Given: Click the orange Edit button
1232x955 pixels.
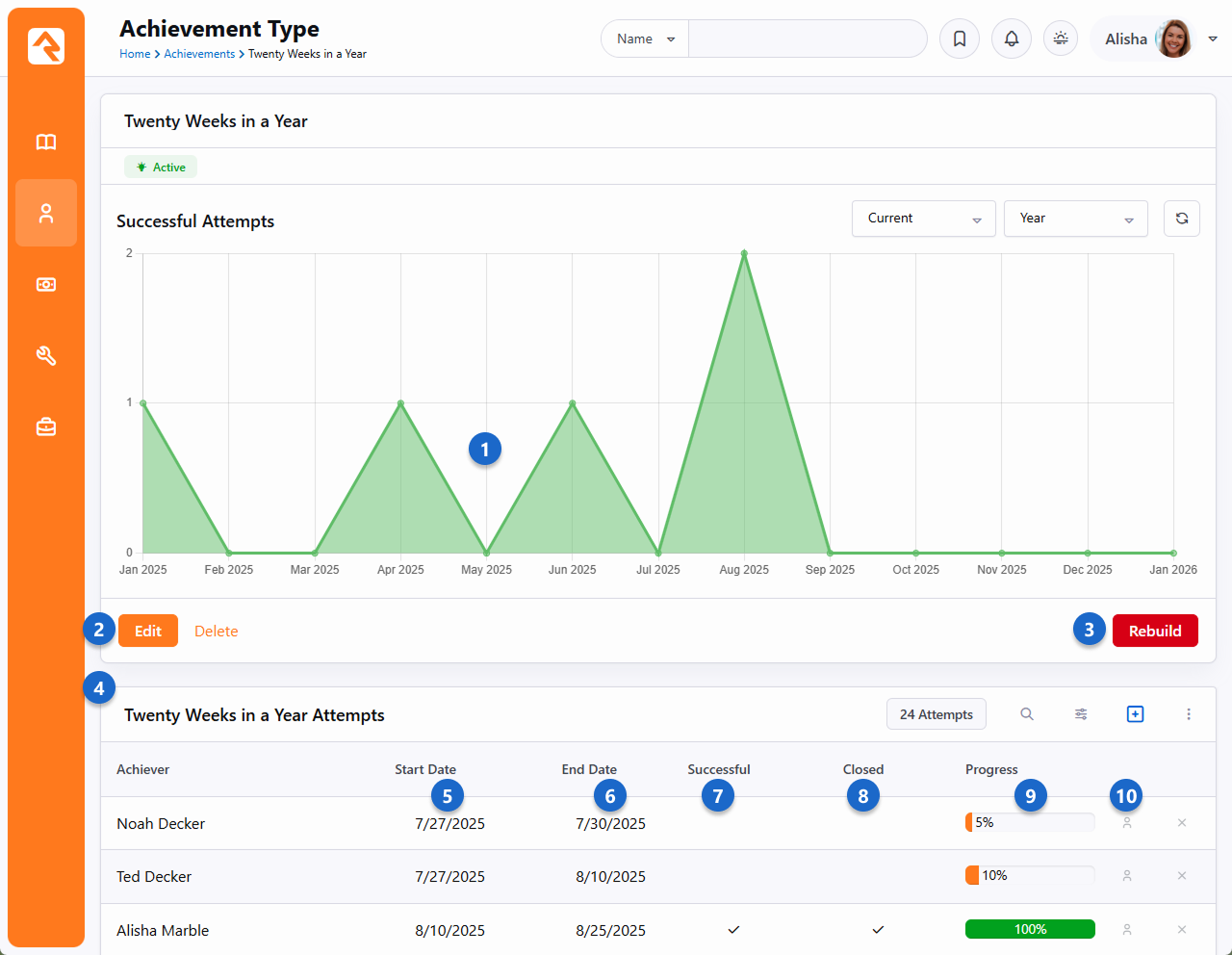Looking at the screenshot, I should click(148, 631).
